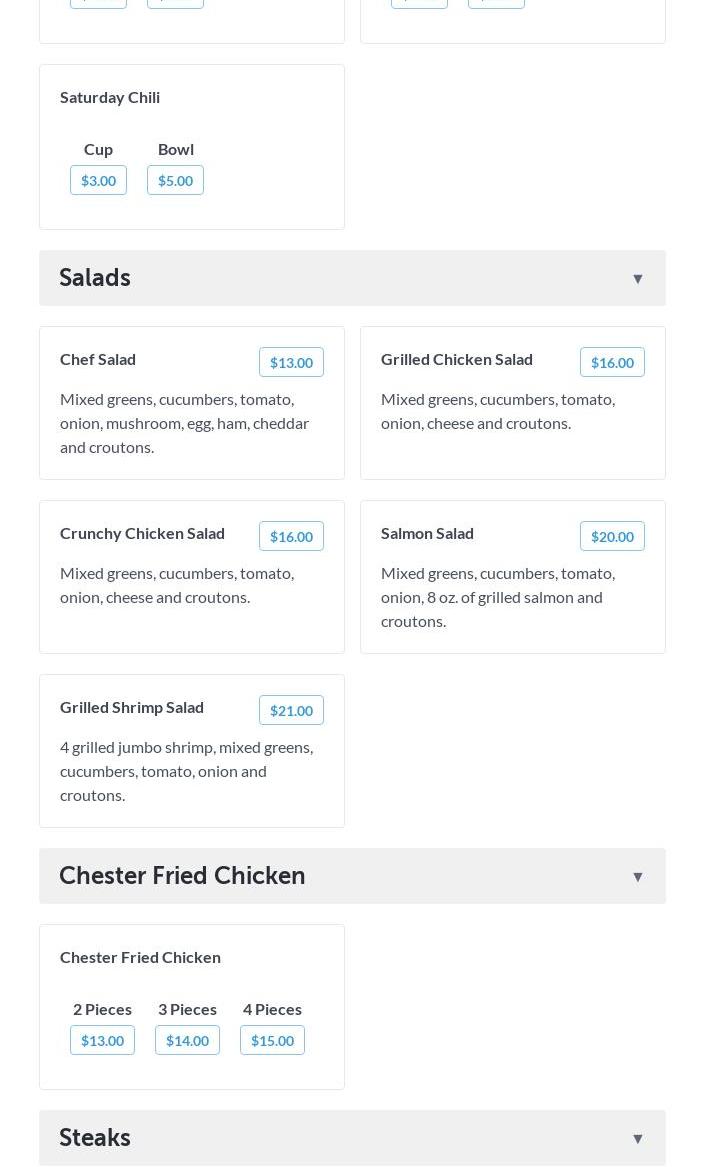
Task: Click the Grilled Chicken Salad $16.00 price
Action: [x=612, y=363]
